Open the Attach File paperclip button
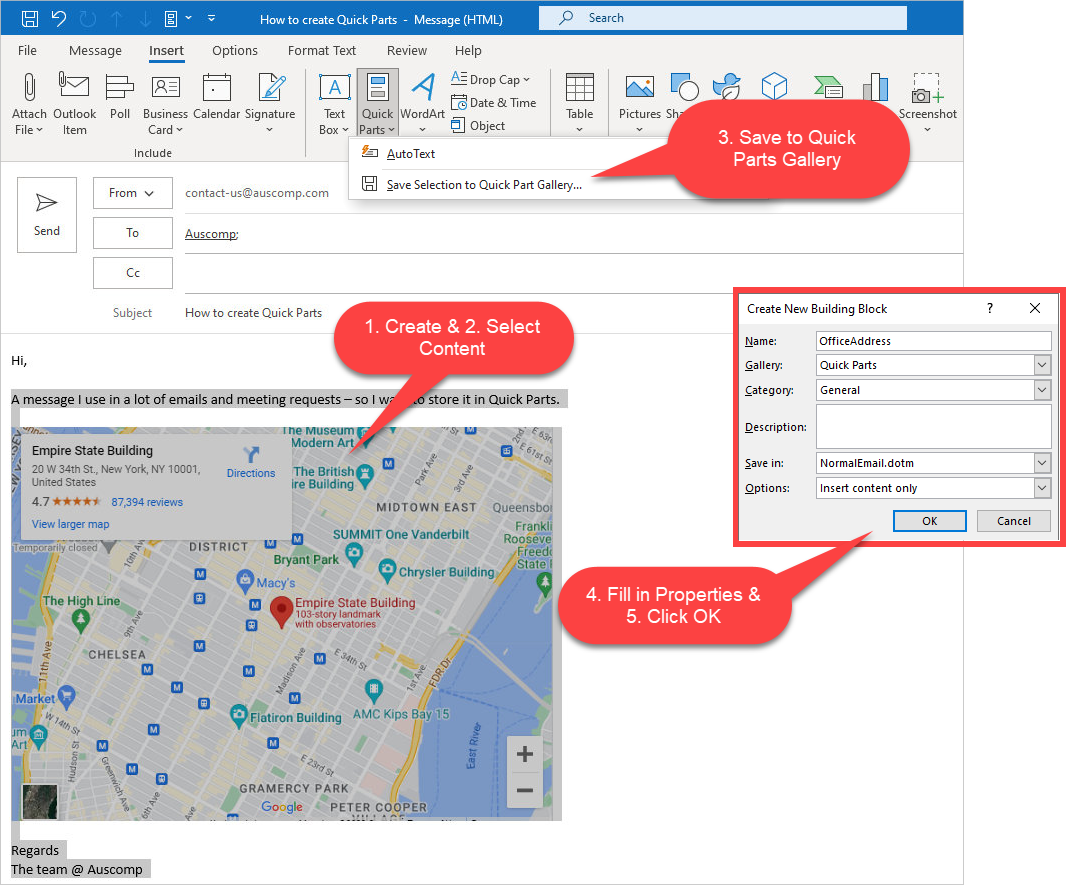 coord(29,103)
